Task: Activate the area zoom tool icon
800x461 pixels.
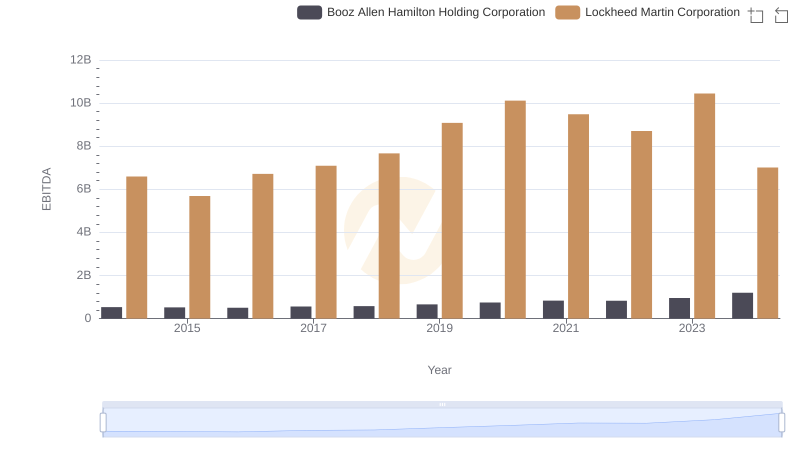Action: coord(756,15)
